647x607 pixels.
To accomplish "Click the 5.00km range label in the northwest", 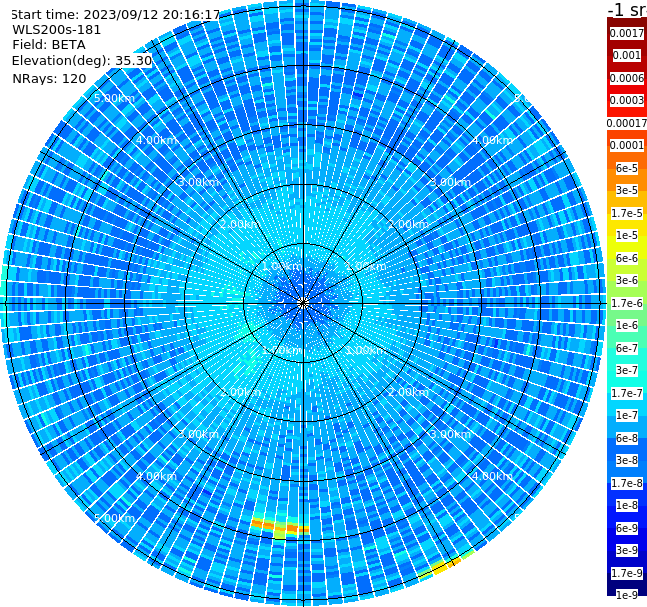I will tap(114, 98).
